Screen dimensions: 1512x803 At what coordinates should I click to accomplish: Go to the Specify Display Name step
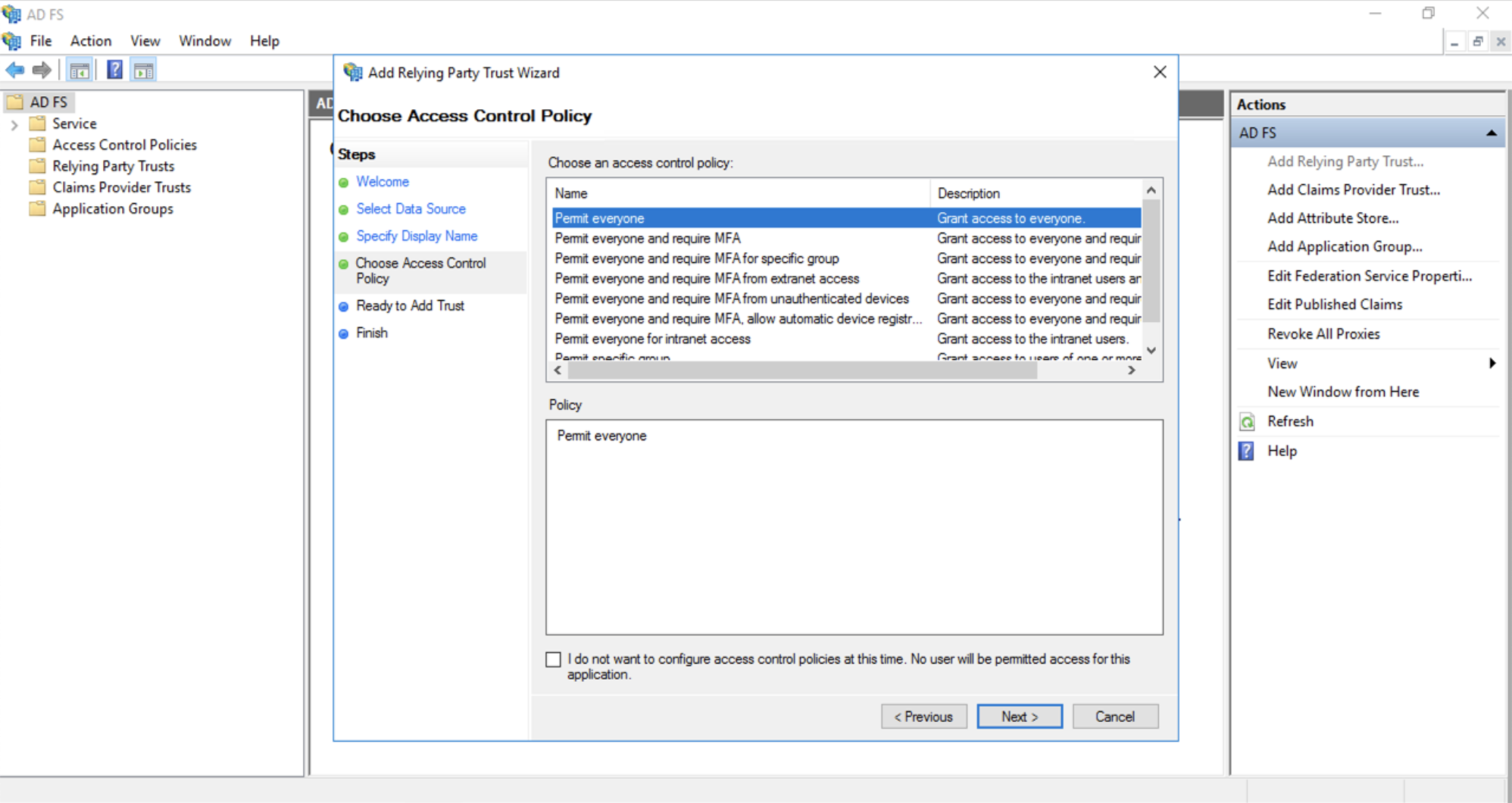(x=417, y=236)
